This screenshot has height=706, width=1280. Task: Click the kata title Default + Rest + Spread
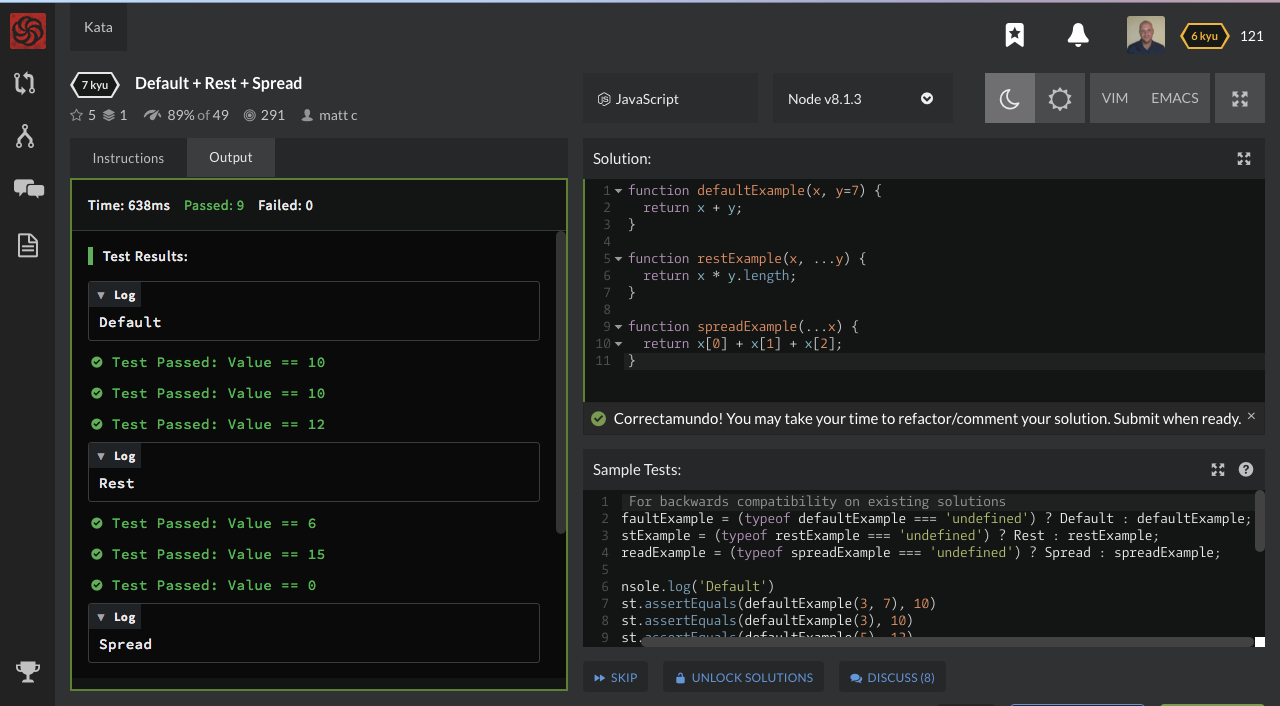[x=218, y=83]
